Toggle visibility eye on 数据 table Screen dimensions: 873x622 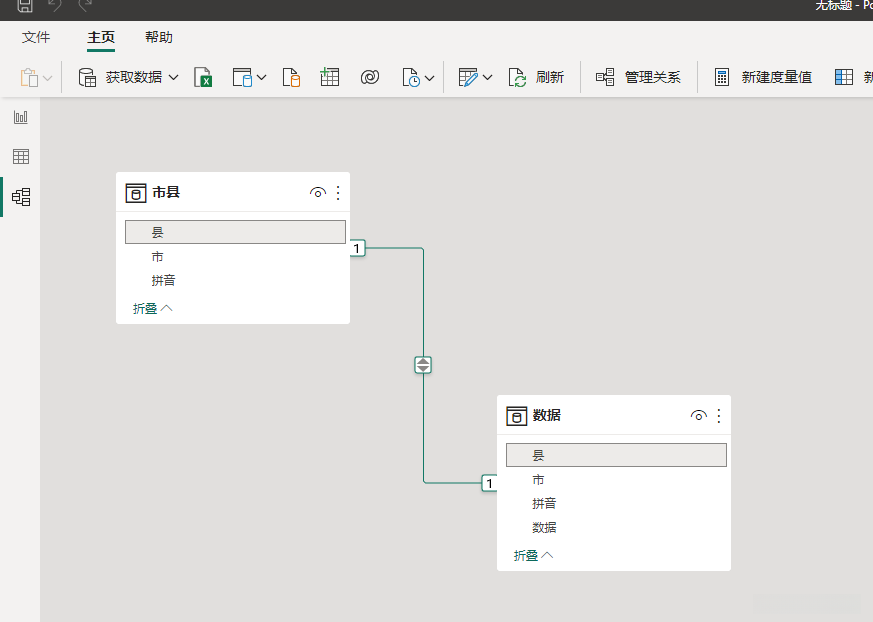tap(698, 415)
